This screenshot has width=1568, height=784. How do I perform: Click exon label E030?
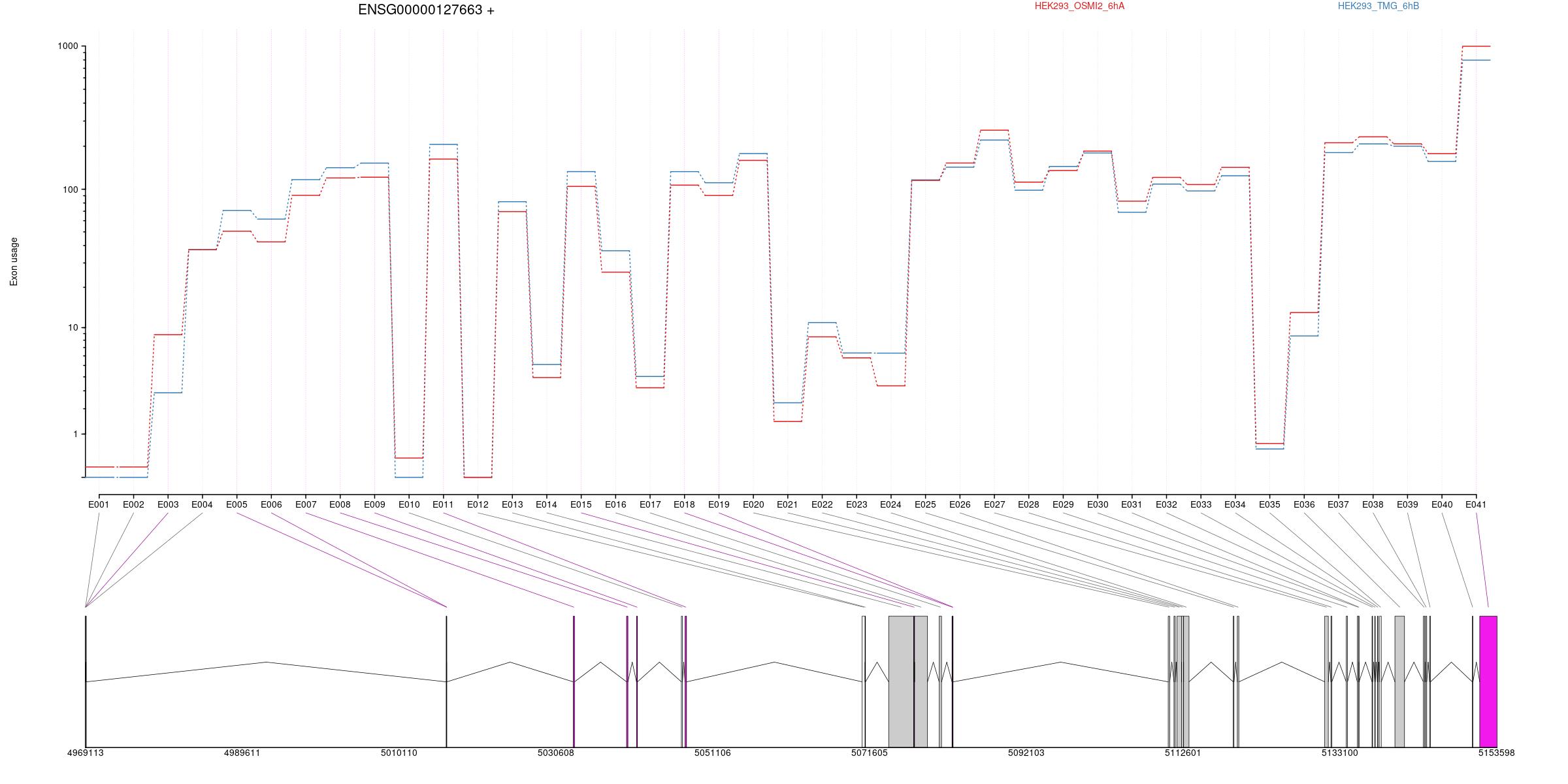(1098, 504)
